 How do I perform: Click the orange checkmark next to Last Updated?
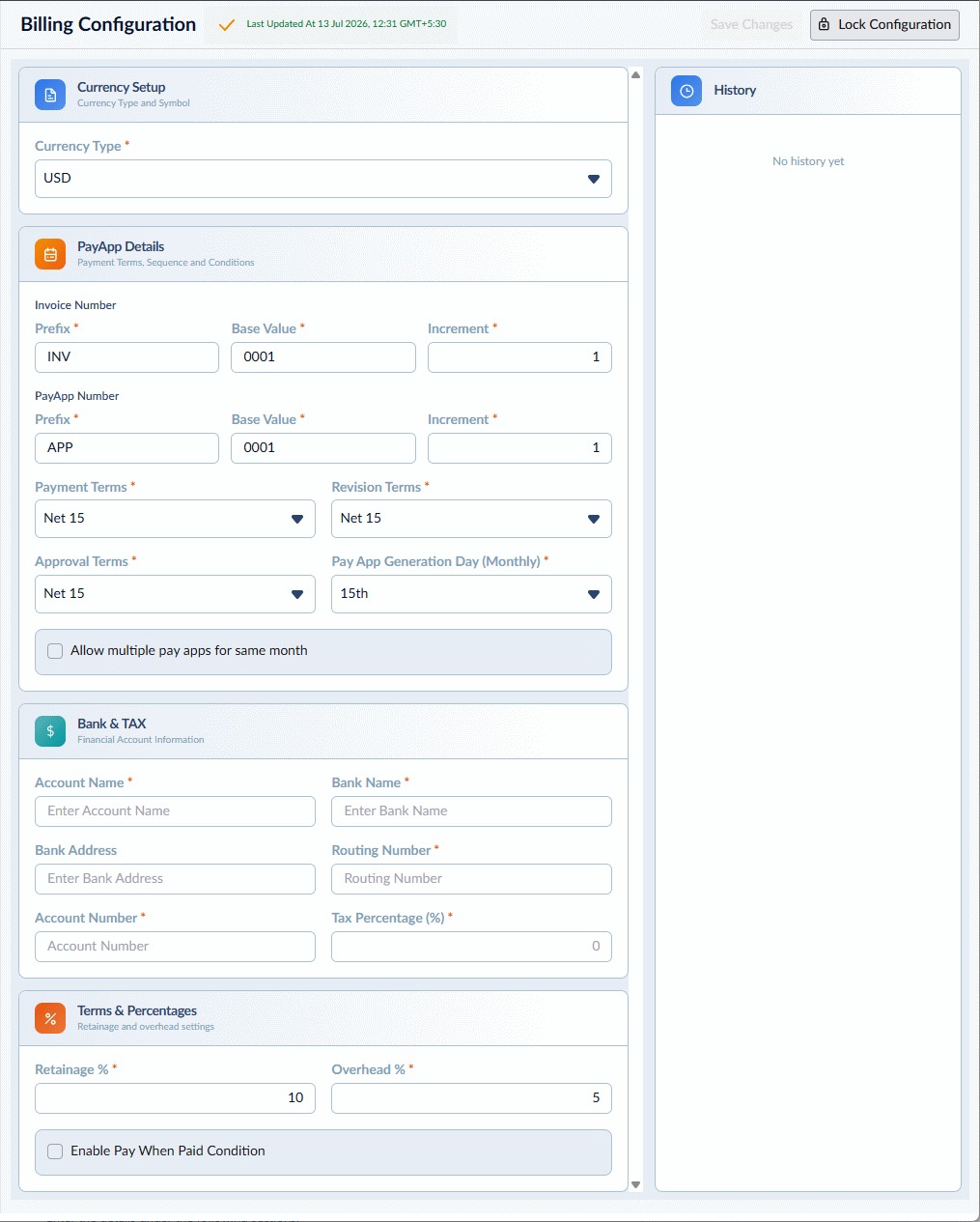pyautogui.click(x=227, y=25)
